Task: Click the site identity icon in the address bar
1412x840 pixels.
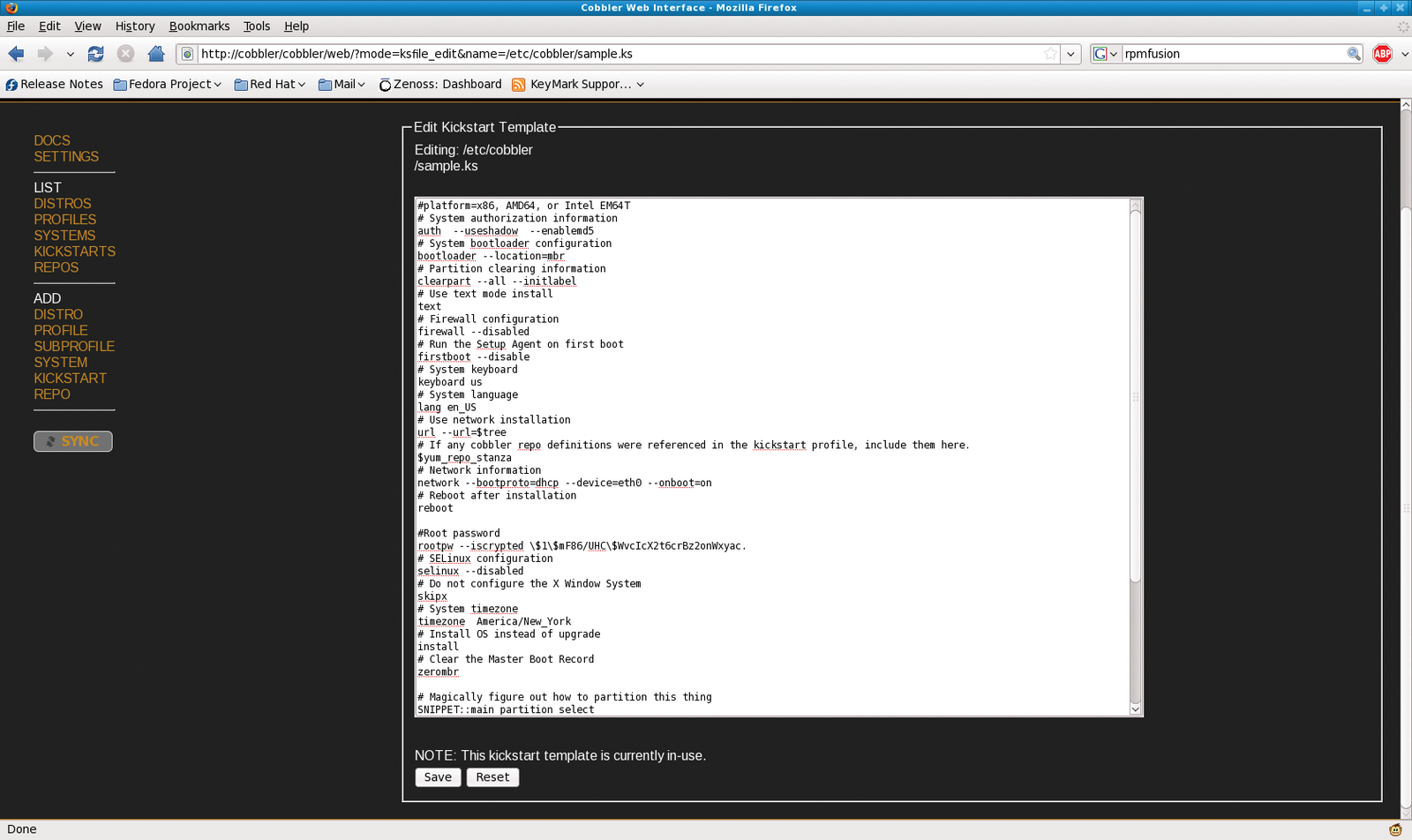Action: (187, 54)
